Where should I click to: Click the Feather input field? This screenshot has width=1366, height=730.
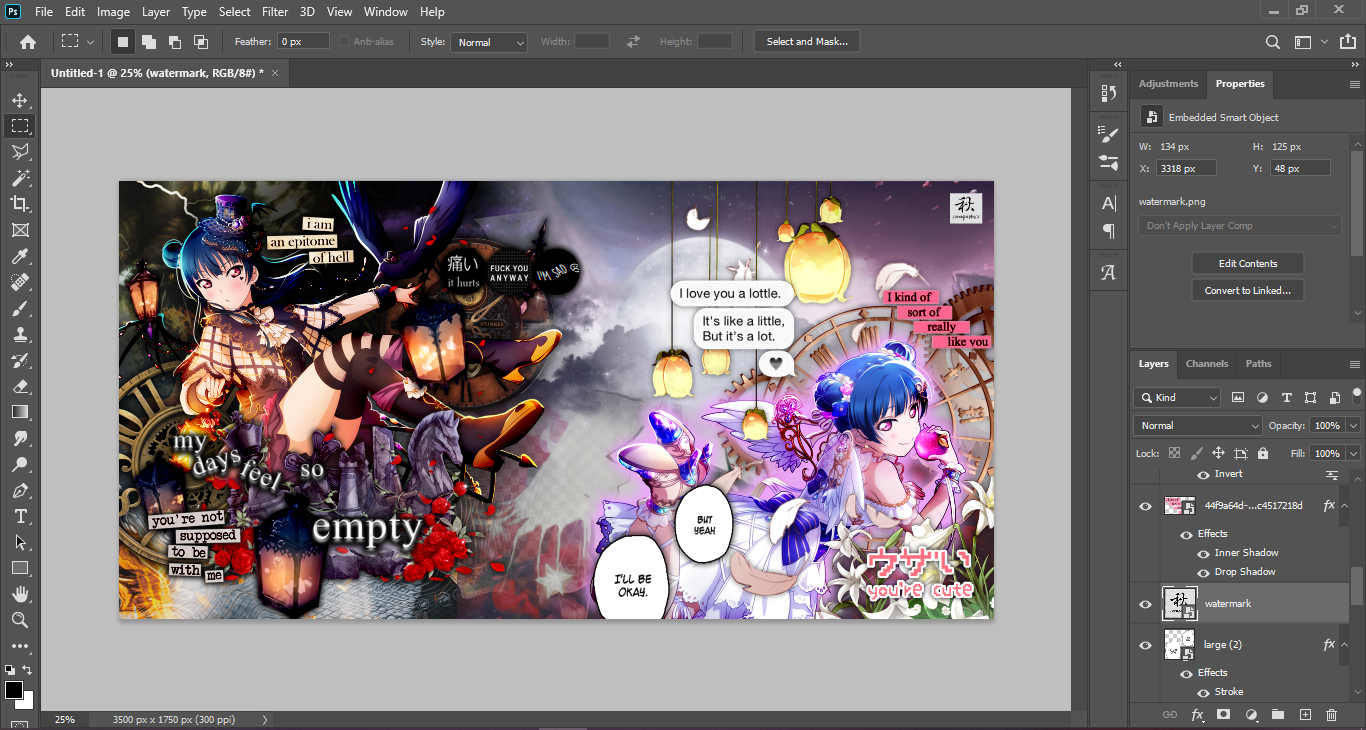pos(304,42)
